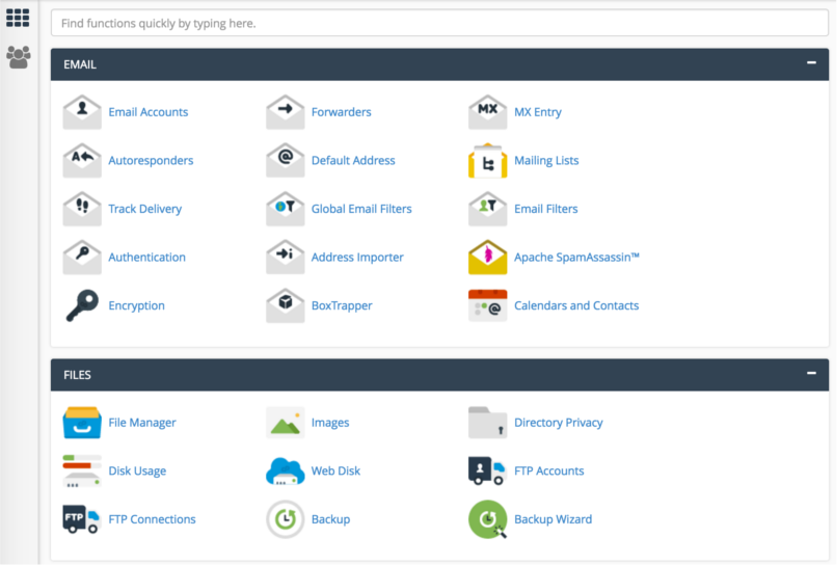This screenshot has height=565, width=838.
Task: Go to Directory Privacy link
Action: [x=558, y=423]
